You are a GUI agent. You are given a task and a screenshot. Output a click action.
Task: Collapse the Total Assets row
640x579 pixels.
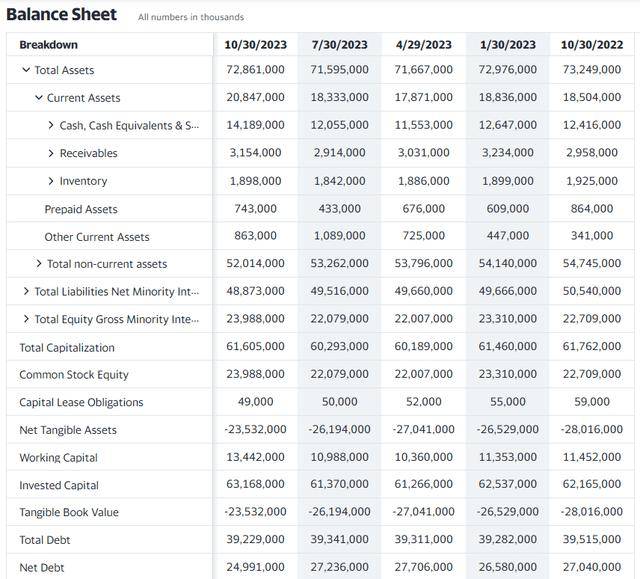point(26,70)
